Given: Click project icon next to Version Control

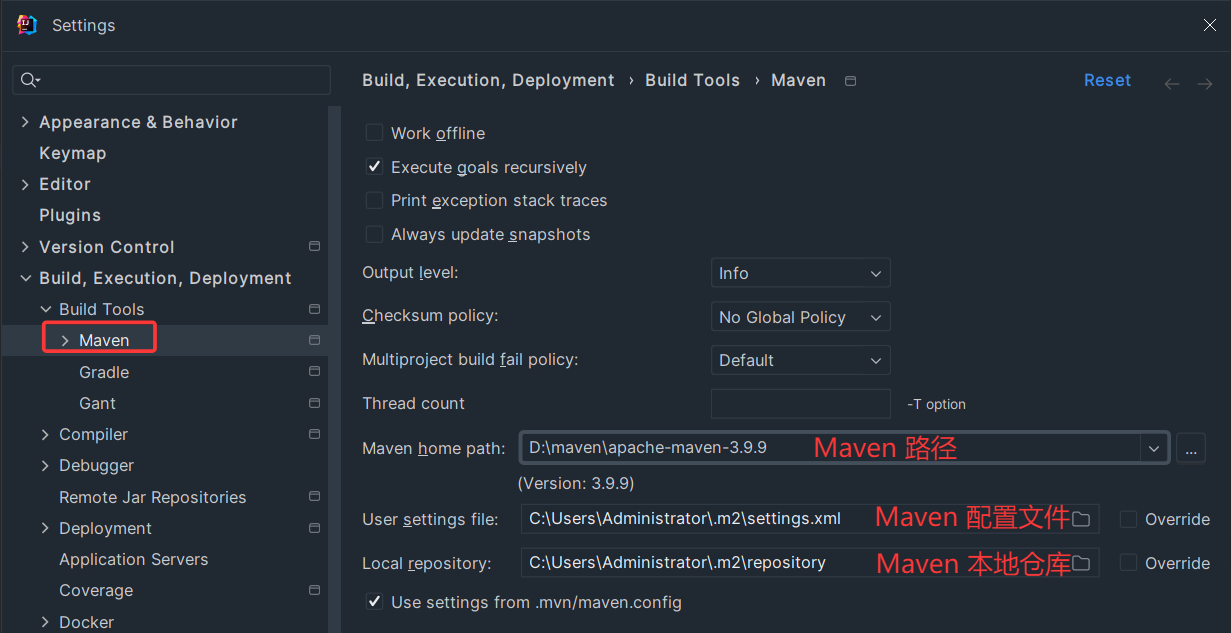Looking at the screenshot, I should click(314, 246).
